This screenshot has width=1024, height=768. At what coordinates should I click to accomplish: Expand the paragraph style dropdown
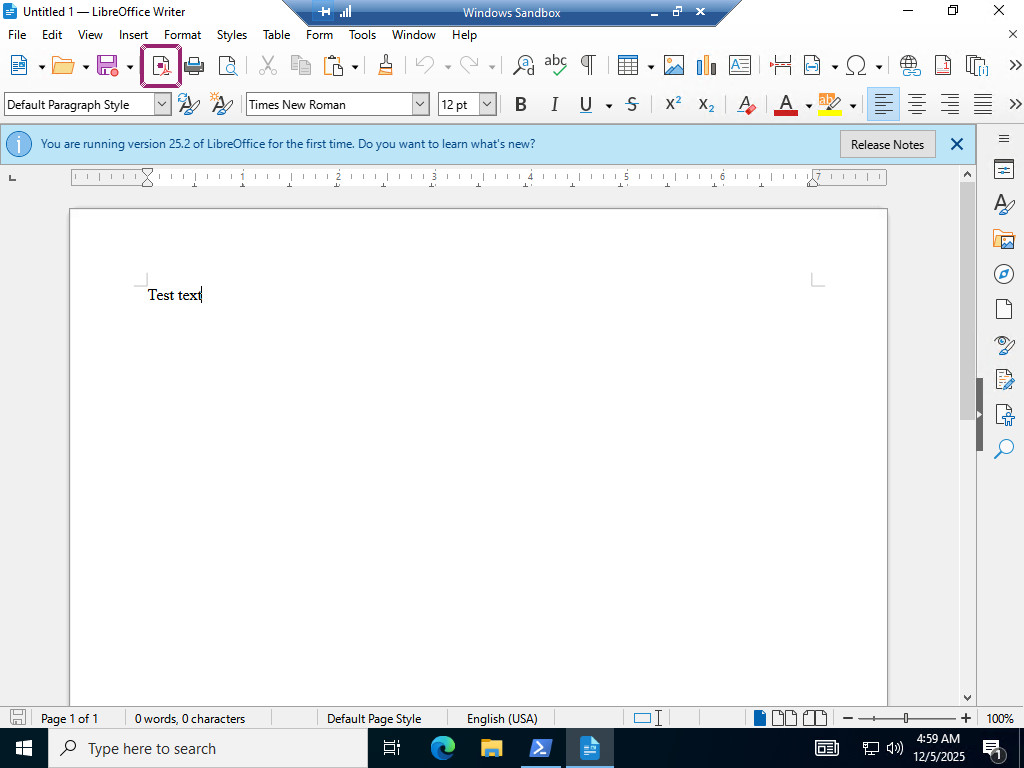(162, 104)
